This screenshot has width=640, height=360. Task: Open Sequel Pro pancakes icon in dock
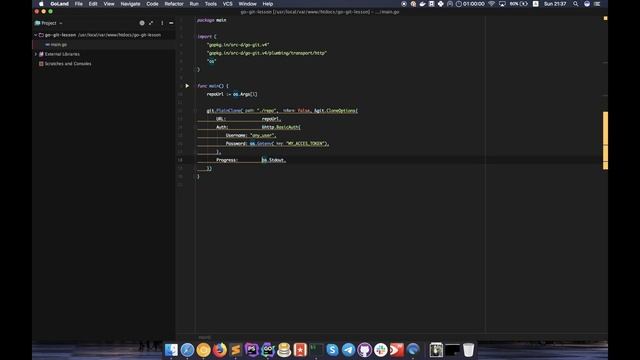[284, 350]
